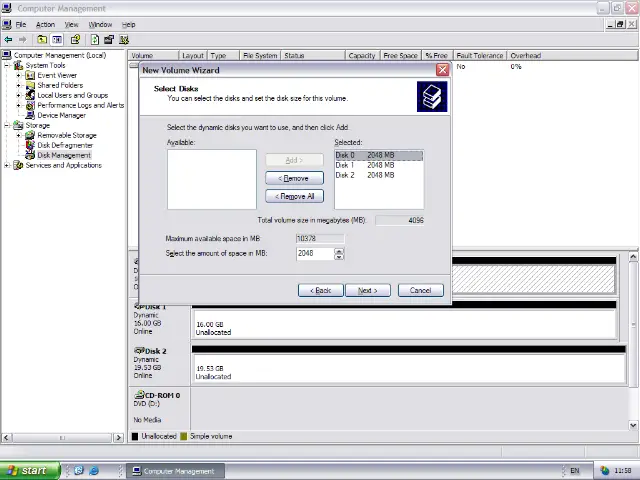Click the CD-ROM 0 drive icon

point(140,395)
